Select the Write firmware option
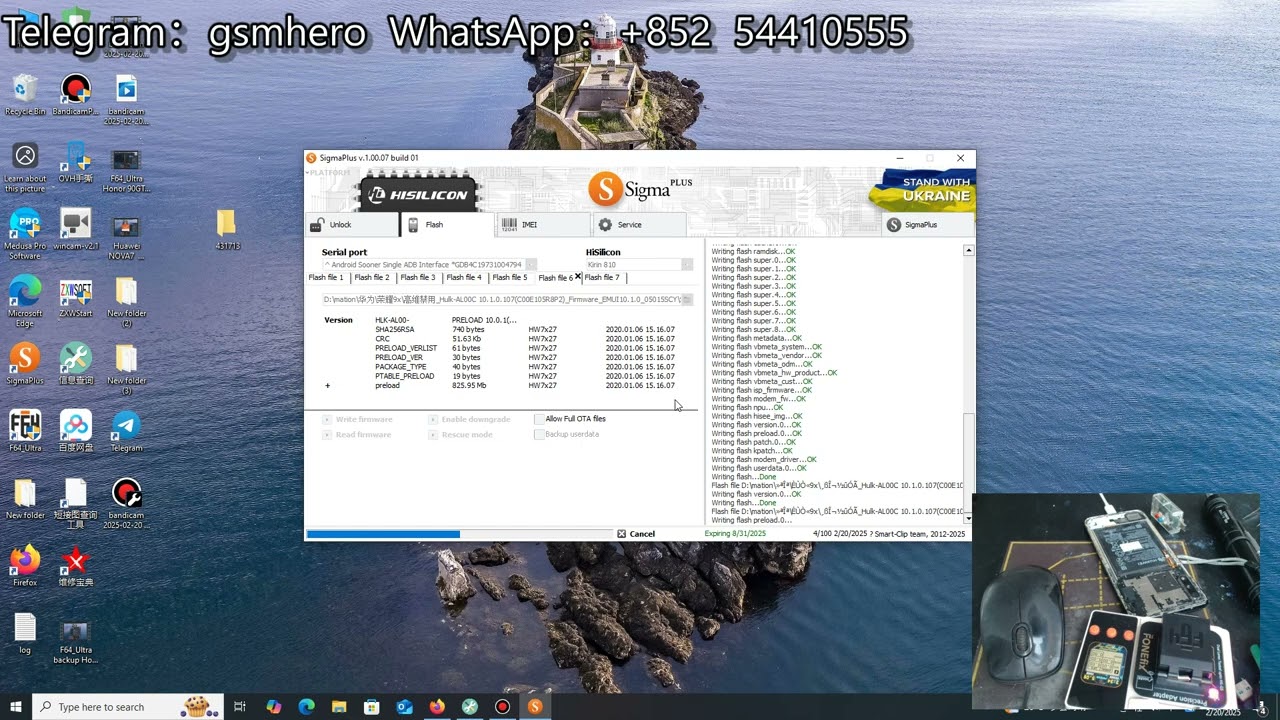 (x=357, y=420)
